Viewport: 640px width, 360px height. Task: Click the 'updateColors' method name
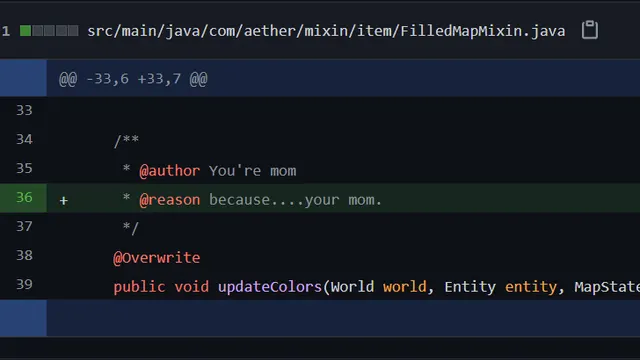270,287
